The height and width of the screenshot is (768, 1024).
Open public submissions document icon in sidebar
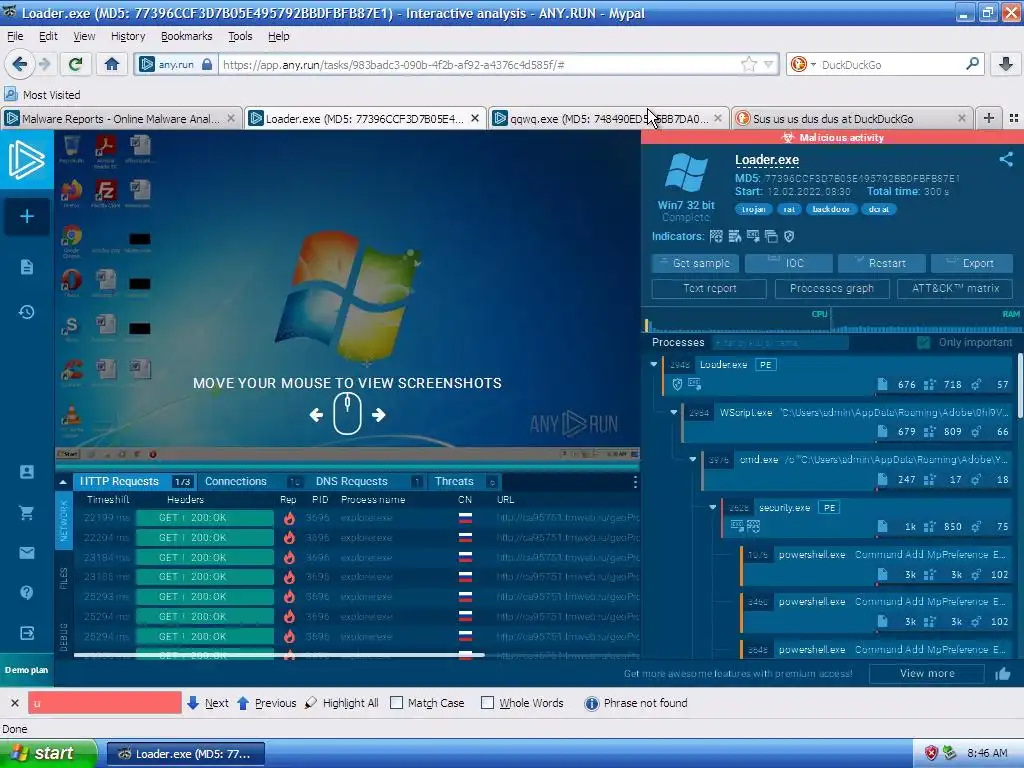pos(27,267)
